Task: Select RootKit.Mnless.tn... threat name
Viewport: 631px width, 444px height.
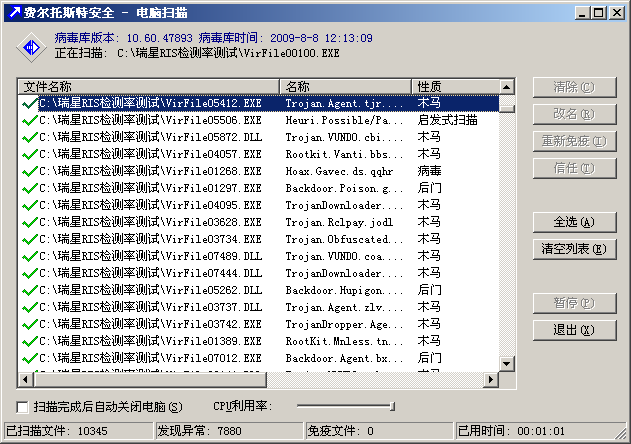Action: 344,341
